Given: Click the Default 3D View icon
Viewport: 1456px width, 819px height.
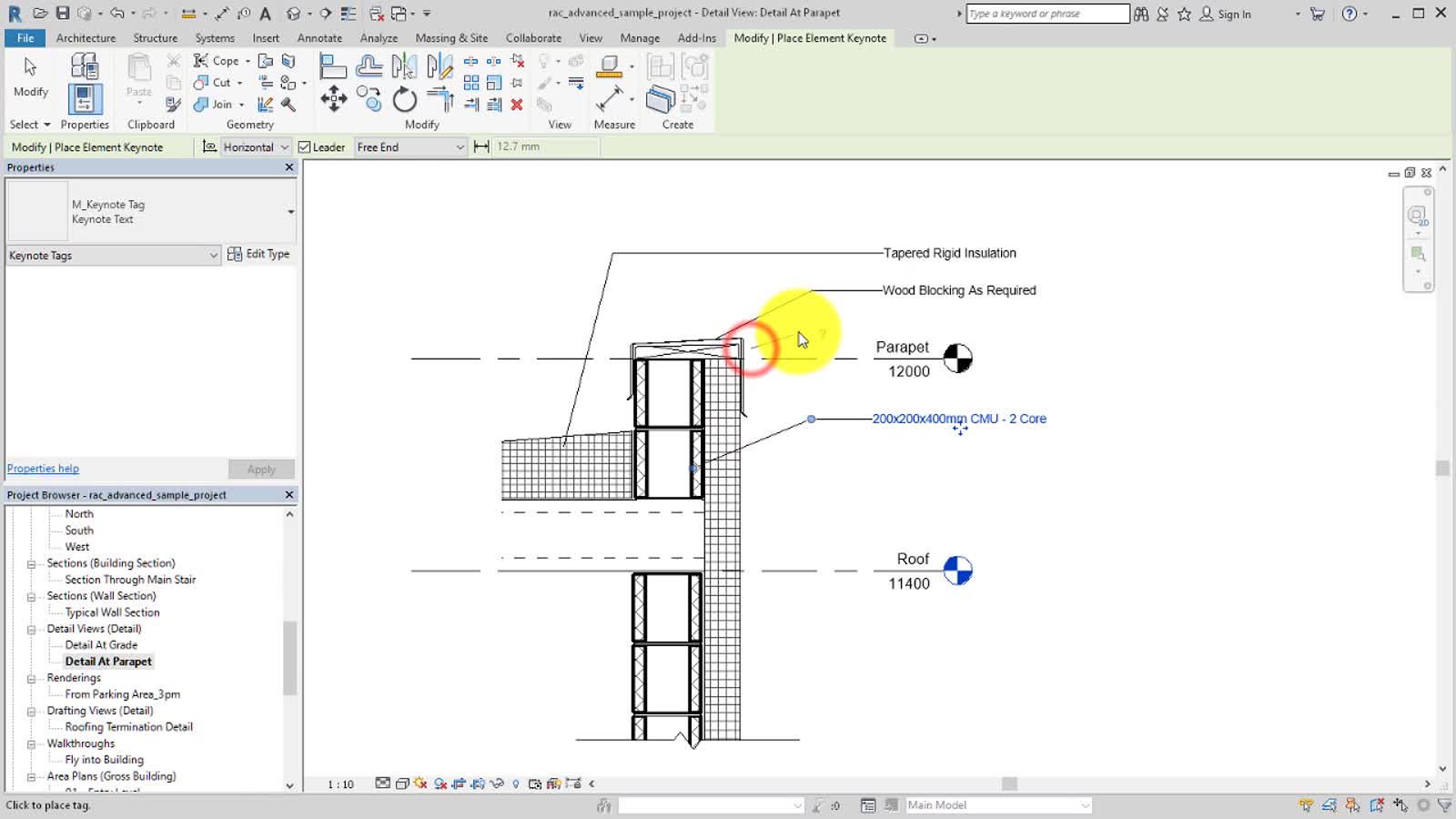Looking at the screenshot, I should point(293,13).
